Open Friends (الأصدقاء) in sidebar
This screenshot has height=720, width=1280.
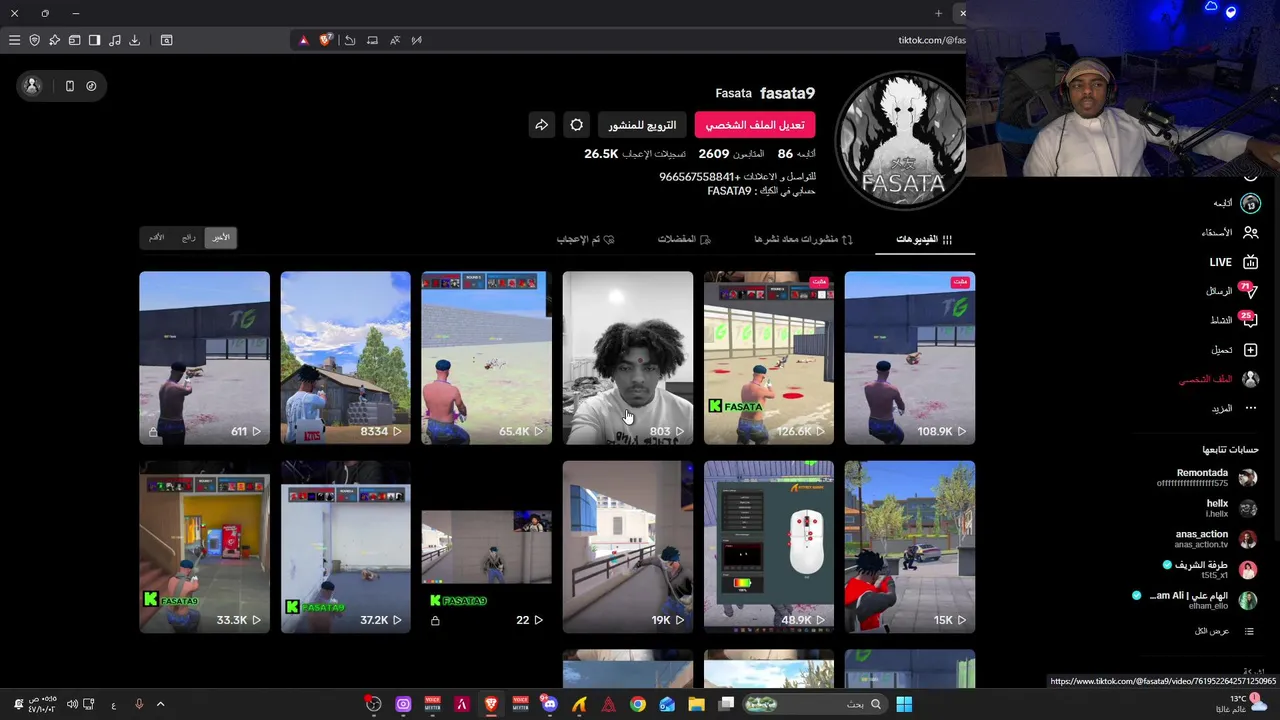(1230, 232)
